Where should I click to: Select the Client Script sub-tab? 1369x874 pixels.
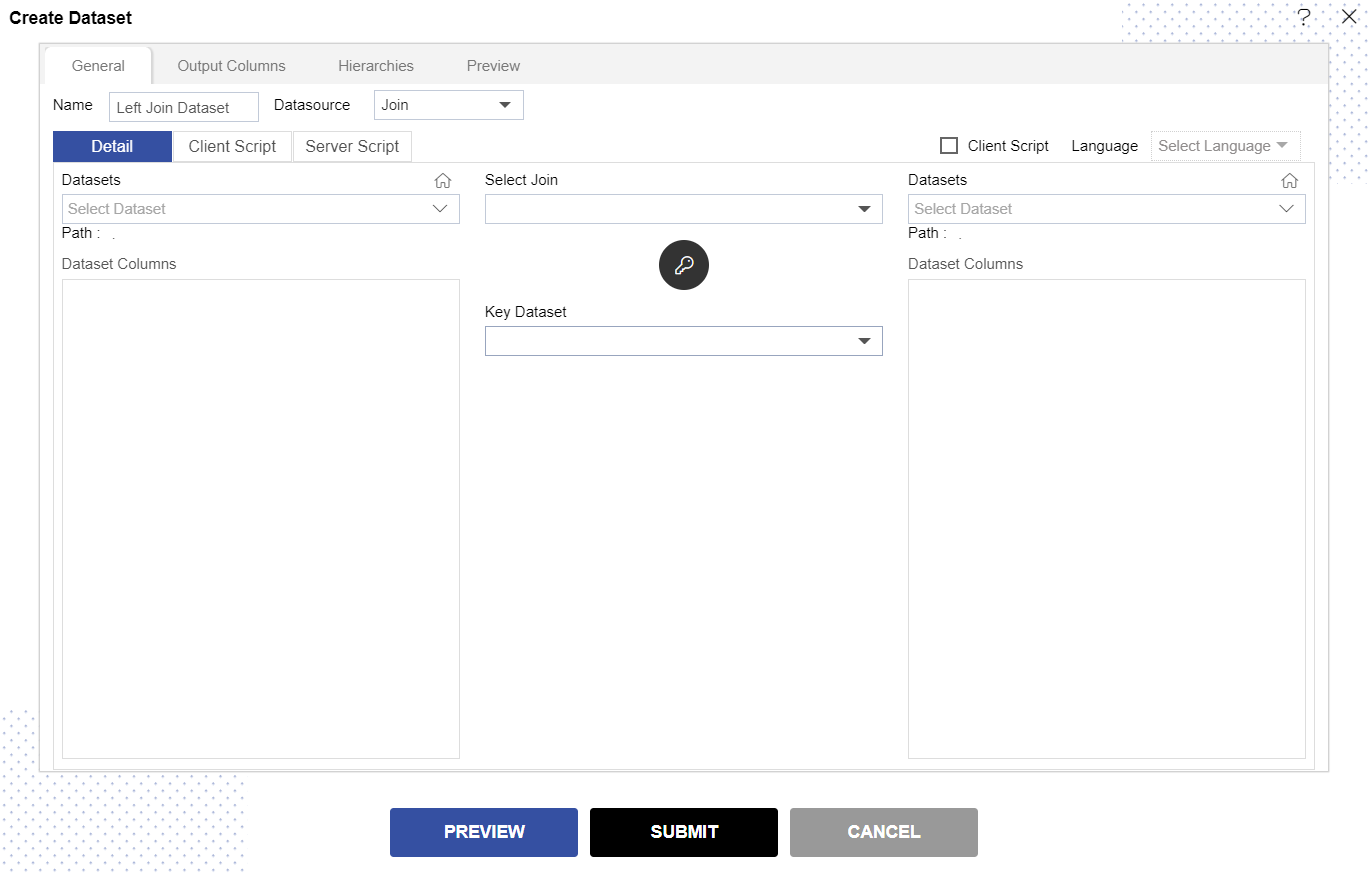point(232,146)
